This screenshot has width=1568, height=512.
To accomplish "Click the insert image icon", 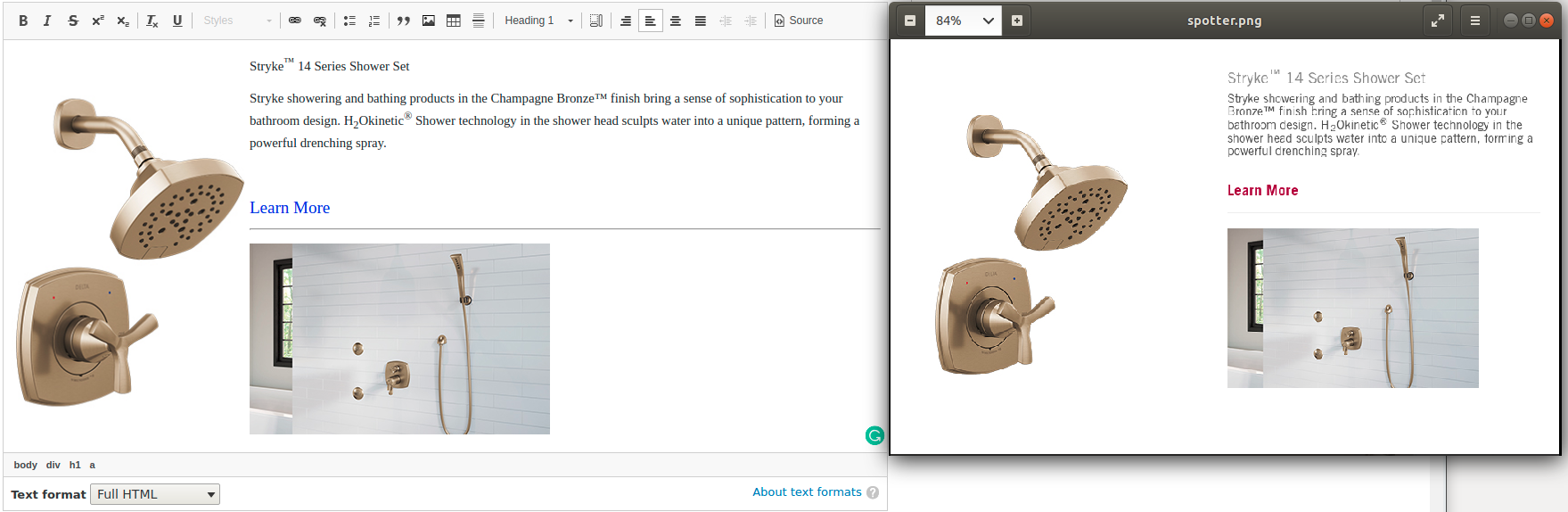I will 429,21.
